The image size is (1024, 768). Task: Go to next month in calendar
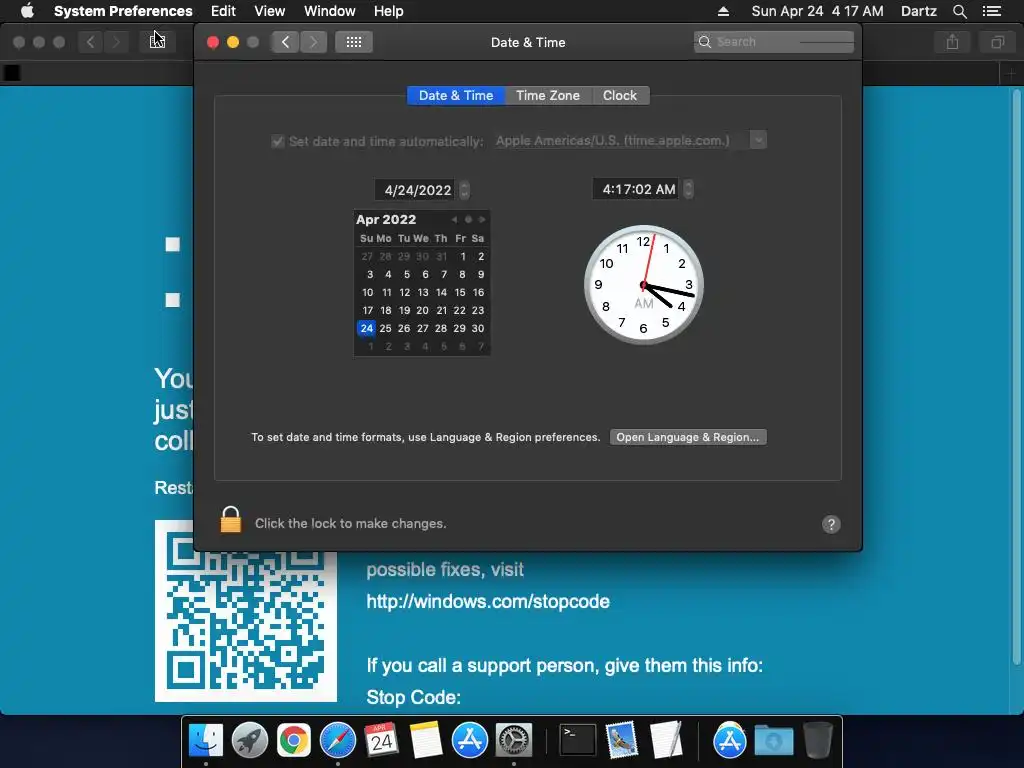pos(482,219)
